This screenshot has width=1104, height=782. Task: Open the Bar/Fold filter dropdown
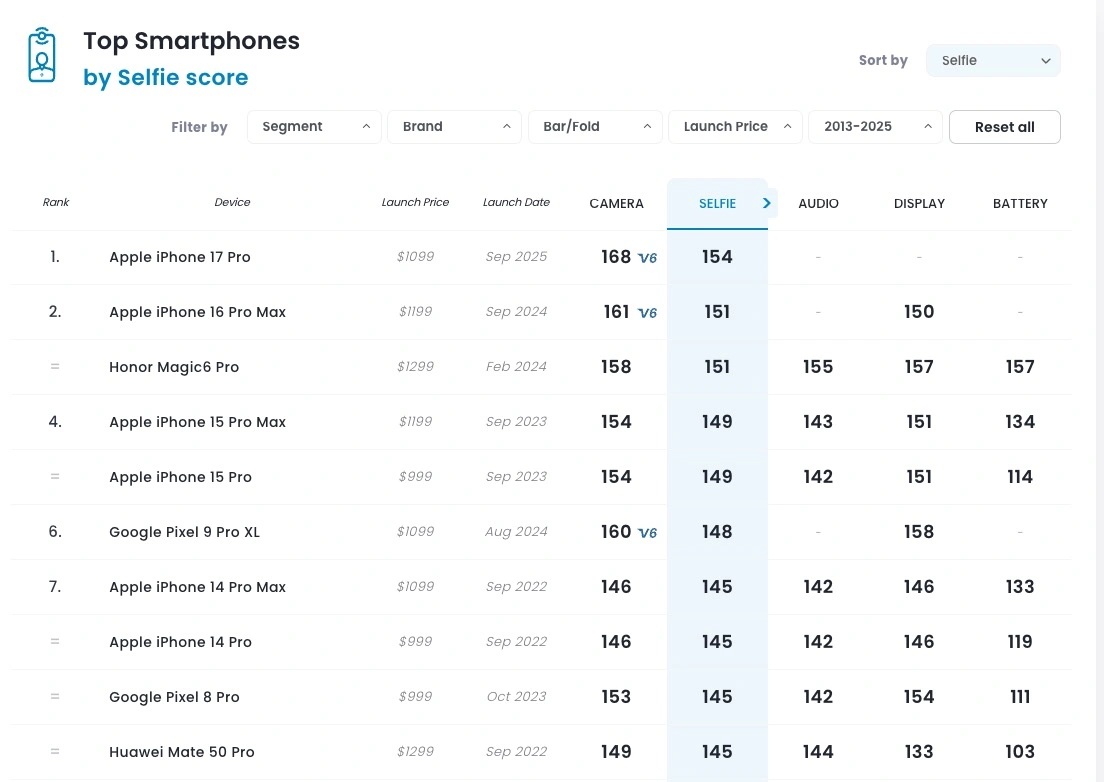point(595,127)
